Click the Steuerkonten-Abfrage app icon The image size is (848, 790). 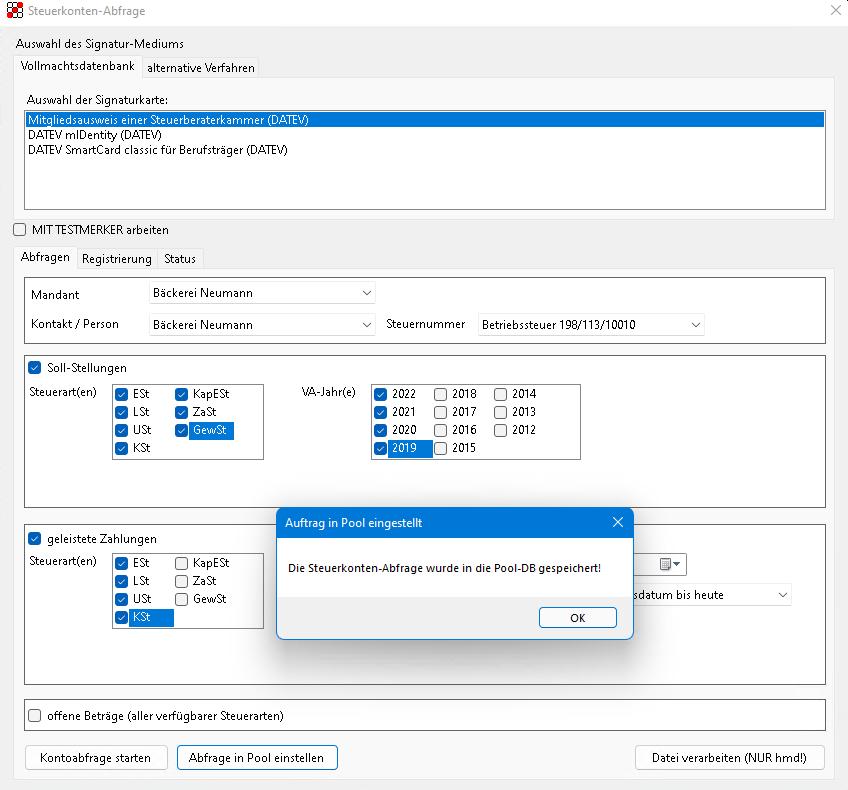[14, 11]
